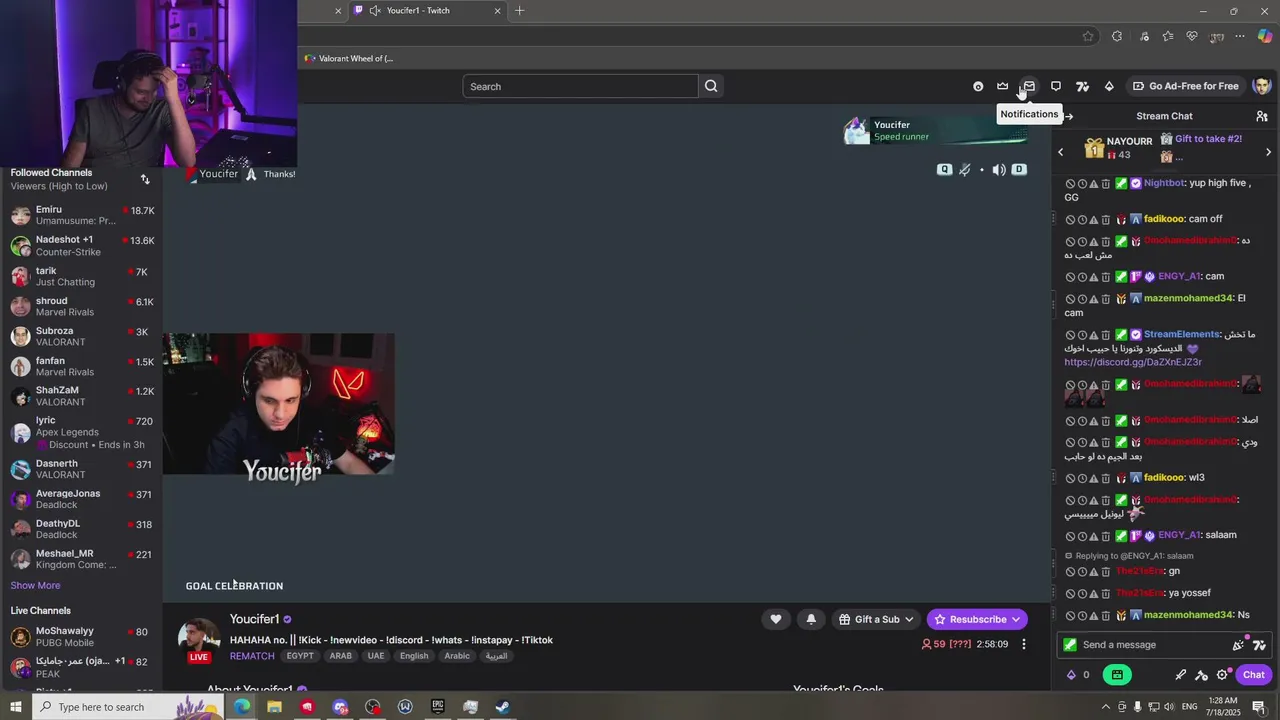Click the 7TV icon in top bar
Image resolution: width=1280 pixels, height=720 pixels.
[x=1082, y=86]
